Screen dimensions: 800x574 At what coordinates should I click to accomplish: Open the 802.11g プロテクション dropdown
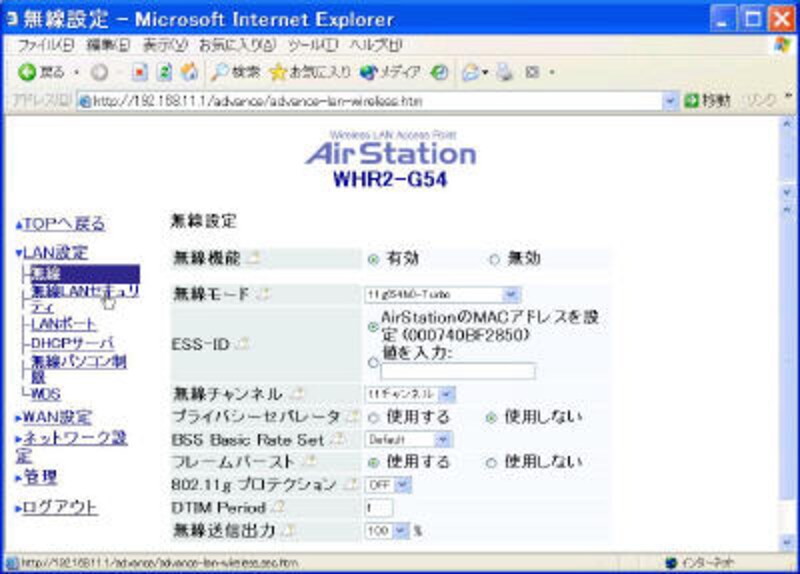coord(388,485)
